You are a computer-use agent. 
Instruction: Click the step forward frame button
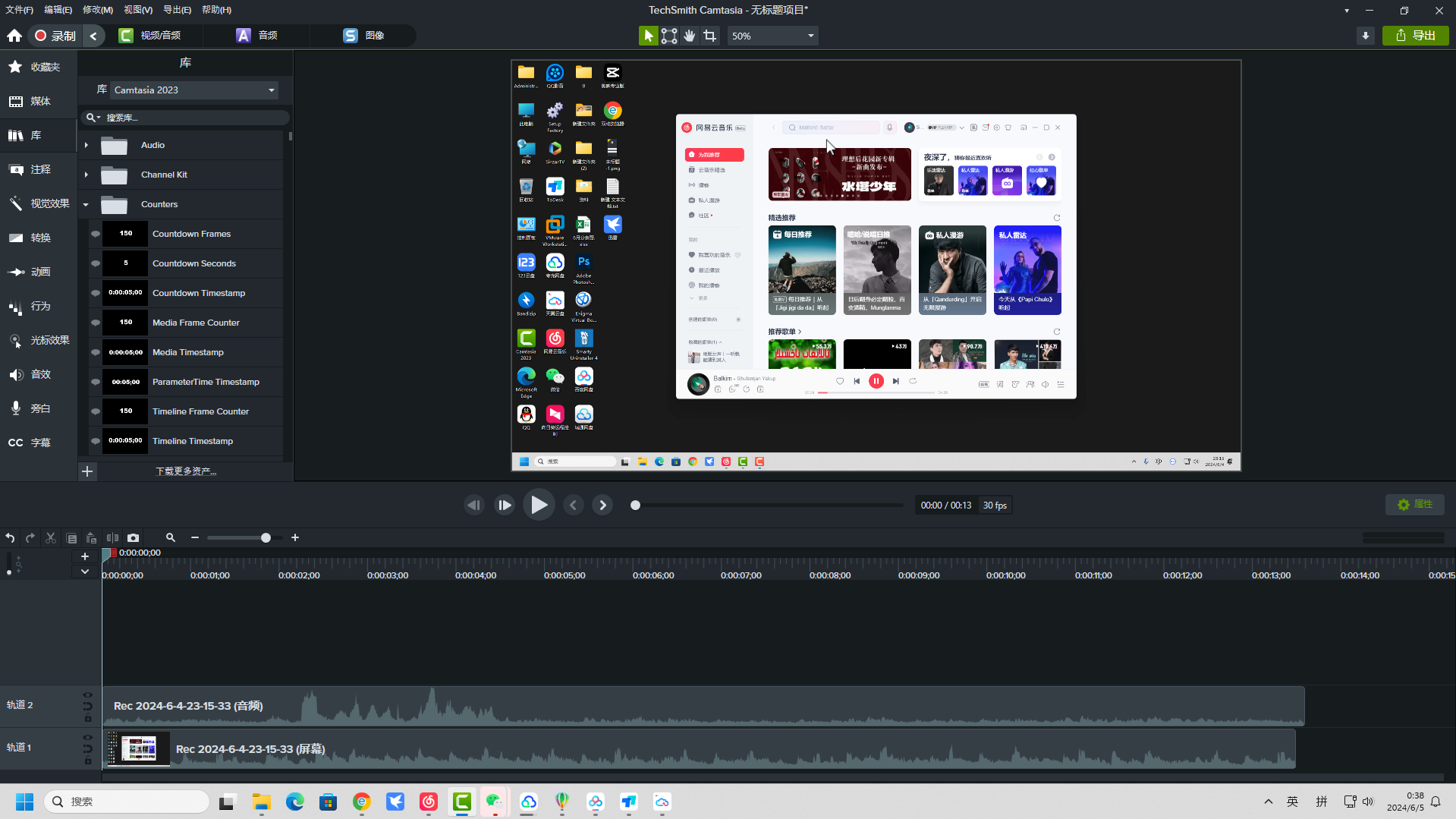[x=505, y=505]
